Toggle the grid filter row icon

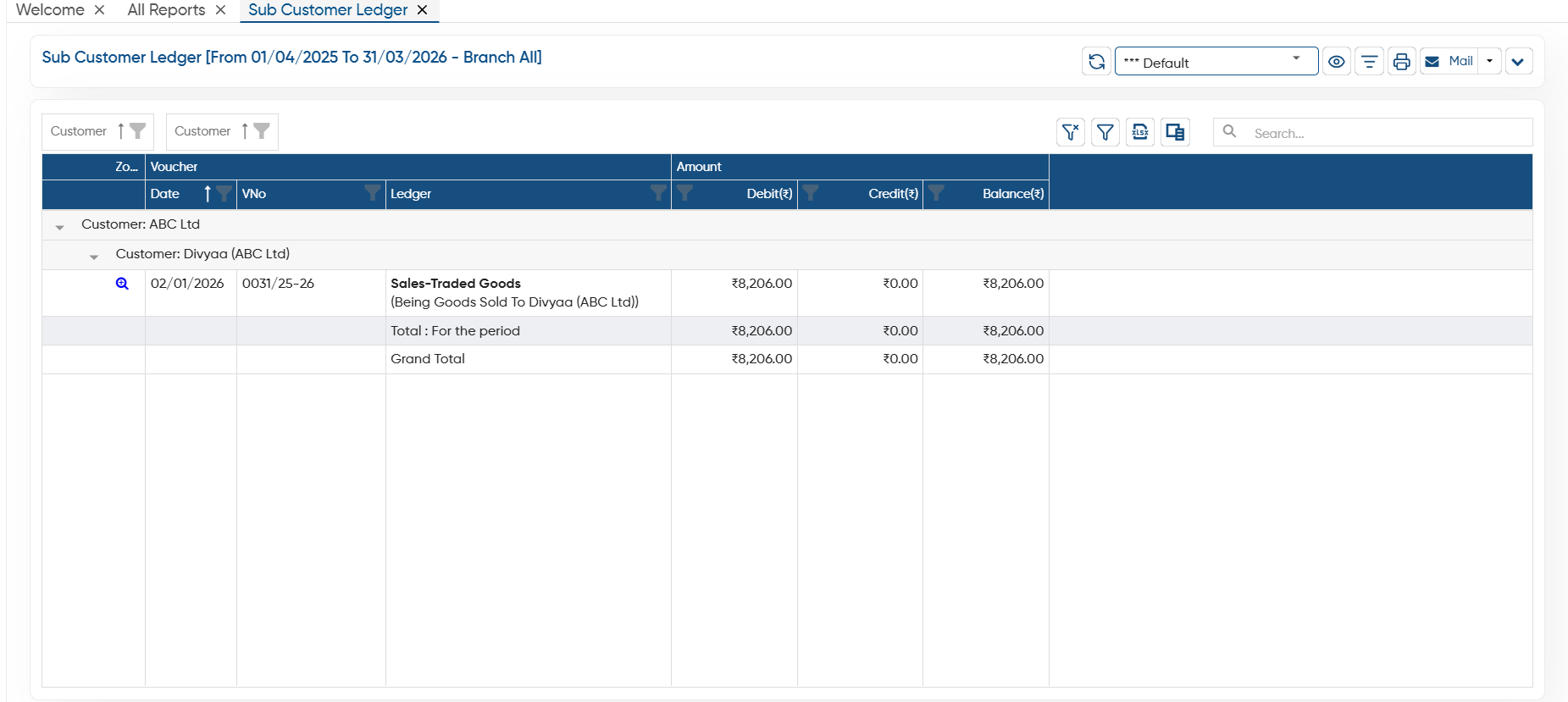(x=1105, y=132)
